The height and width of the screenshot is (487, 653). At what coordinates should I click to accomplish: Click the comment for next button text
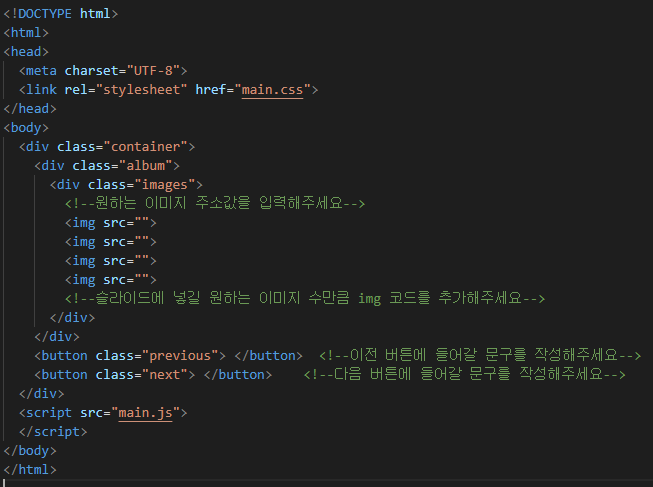pos(464,374)
